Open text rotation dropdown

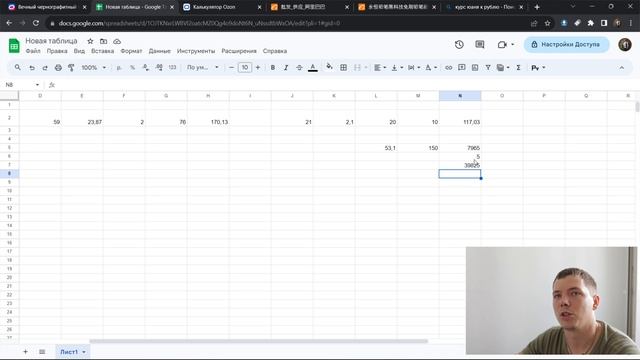pos(431,68)
